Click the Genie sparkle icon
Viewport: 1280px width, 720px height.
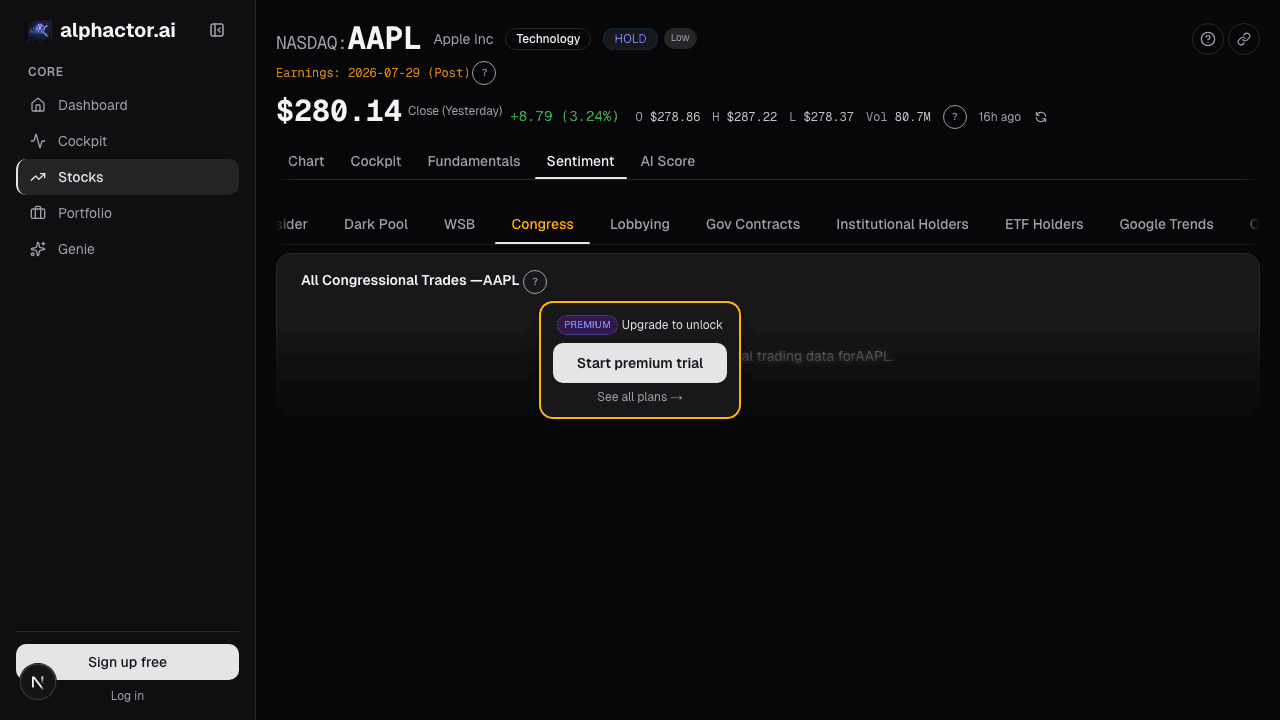pos(38,249)
